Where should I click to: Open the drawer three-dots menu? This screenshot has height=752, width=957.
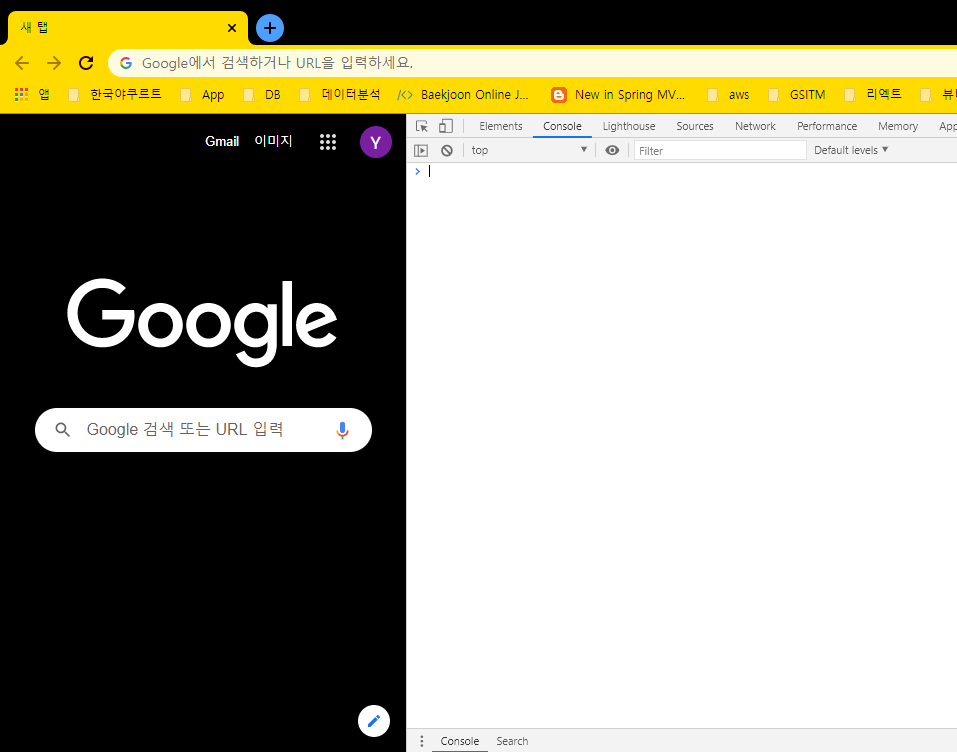421,741
